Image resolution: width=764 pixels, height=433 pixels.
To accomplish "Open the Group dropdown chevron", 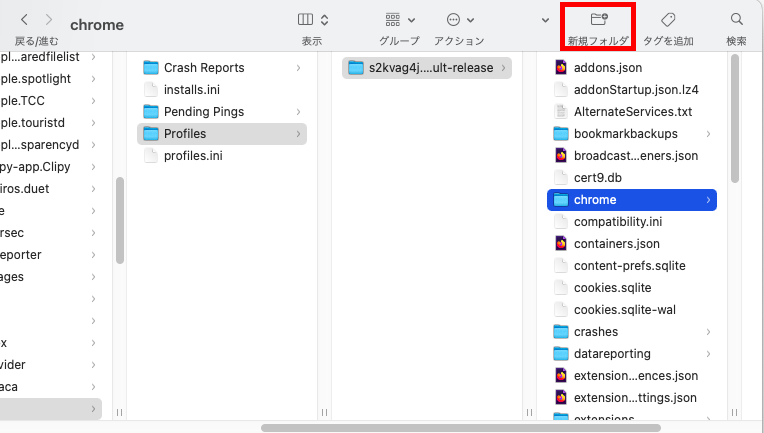I will 411,20.
